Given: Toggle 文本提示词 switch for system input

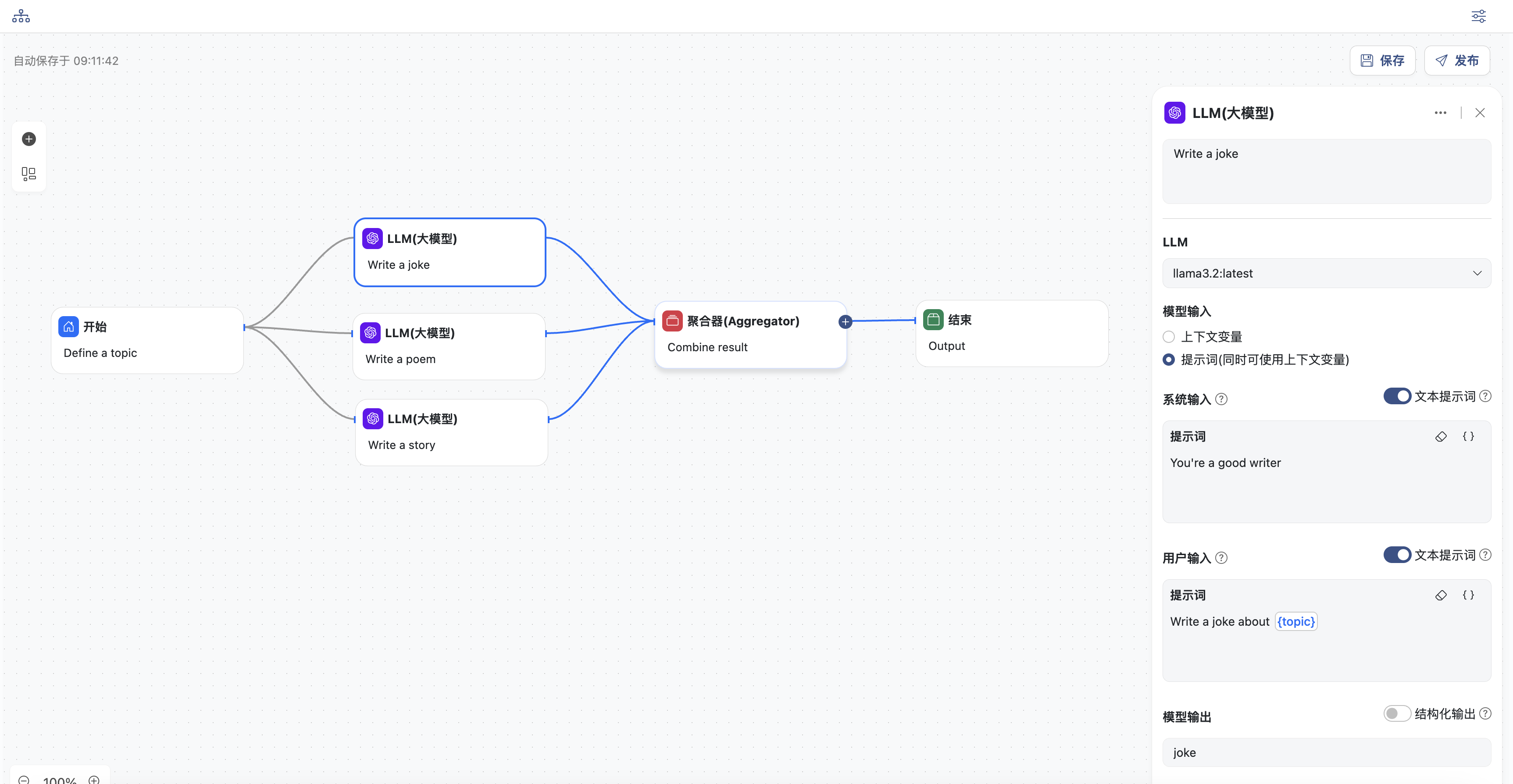Looking at the screenshot, I should click(1397, 396).
